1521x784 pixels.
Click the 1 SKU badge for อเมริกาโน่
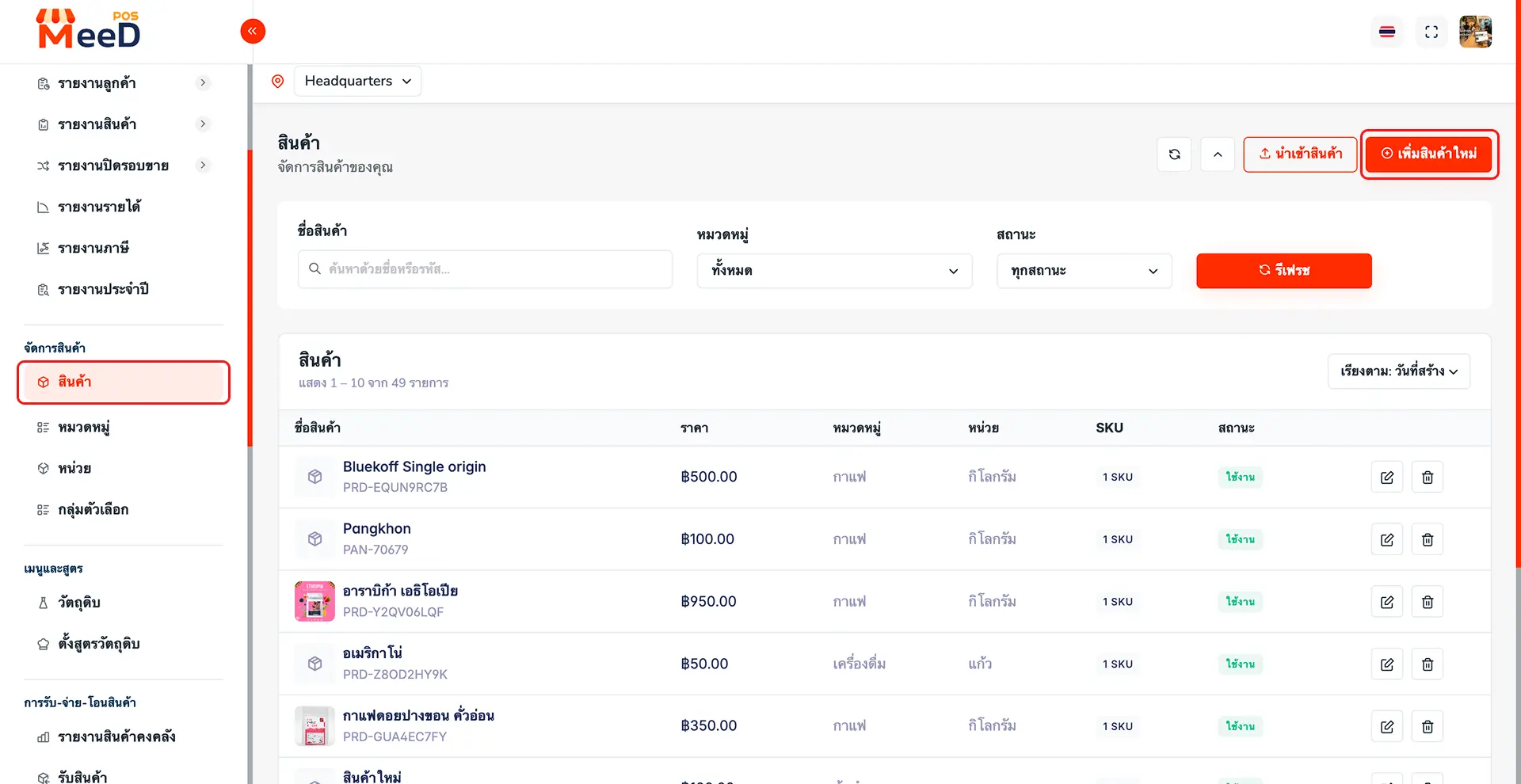[1118, 664]
